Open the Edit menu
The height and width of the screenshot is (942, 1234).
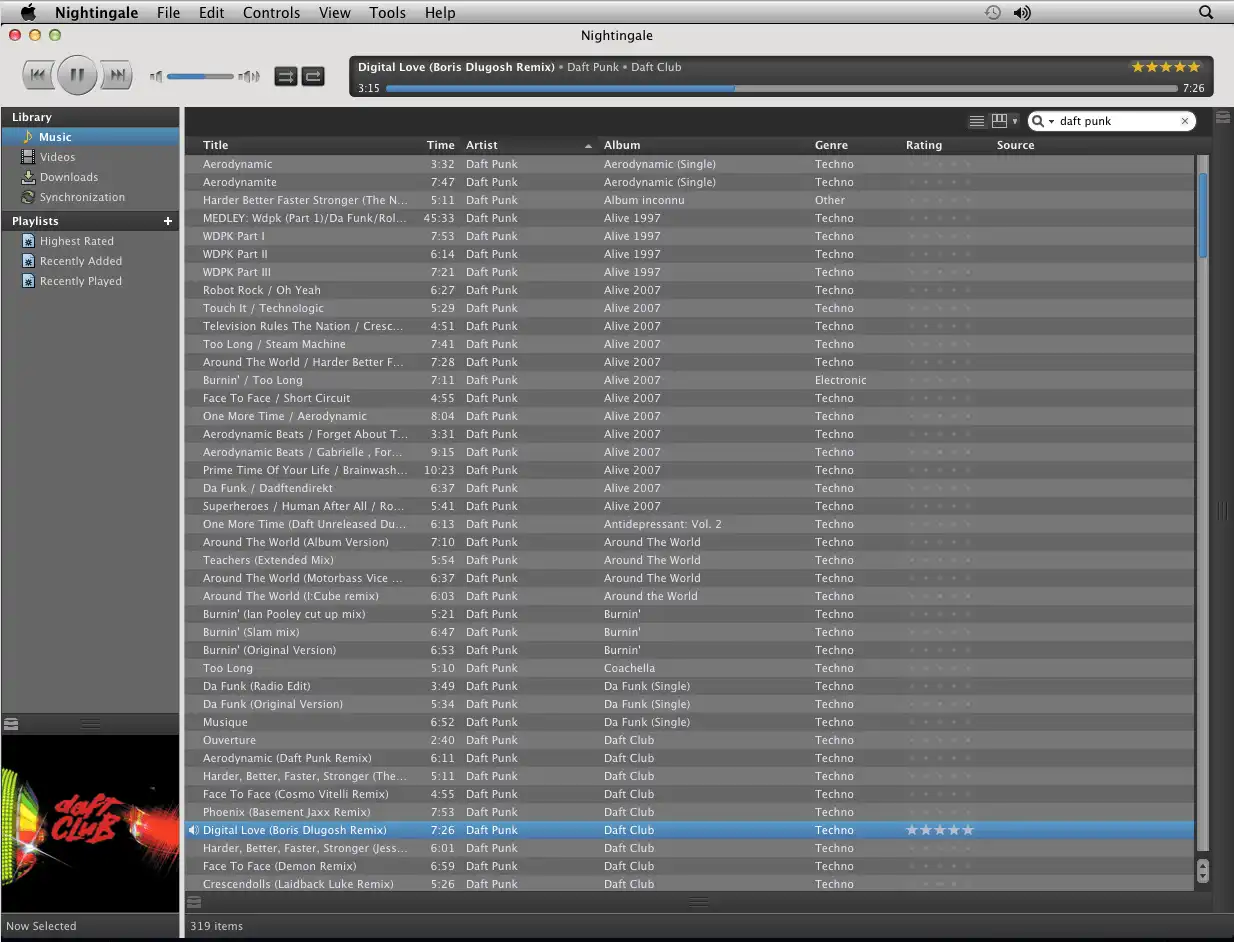point(211,13)
